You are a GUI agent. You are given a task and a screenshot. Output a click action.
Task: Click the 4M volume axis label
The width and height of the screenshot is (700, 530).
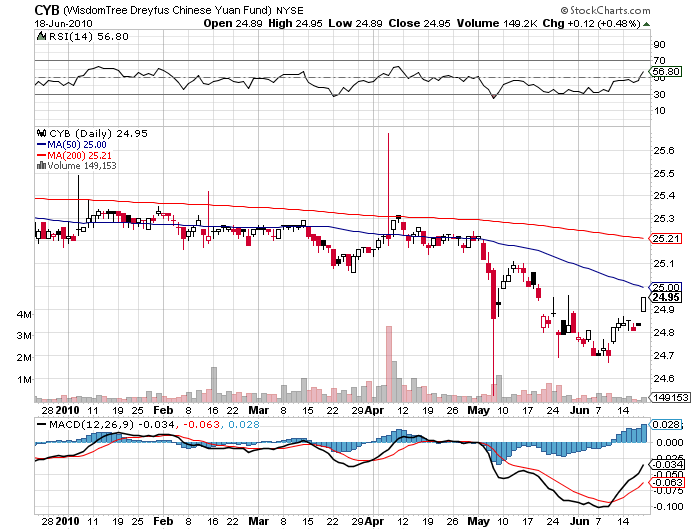click(x=24, y=315)
